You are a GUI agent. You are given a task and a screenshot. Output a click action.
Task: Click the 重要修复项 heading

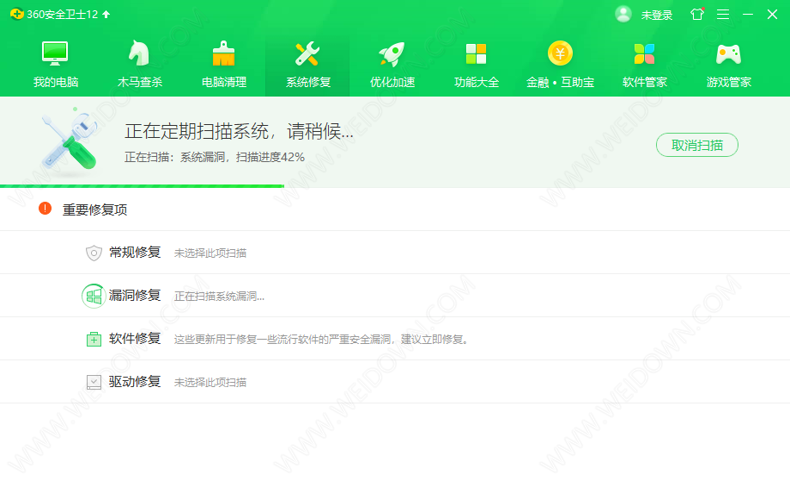click(x=95, y=210)
